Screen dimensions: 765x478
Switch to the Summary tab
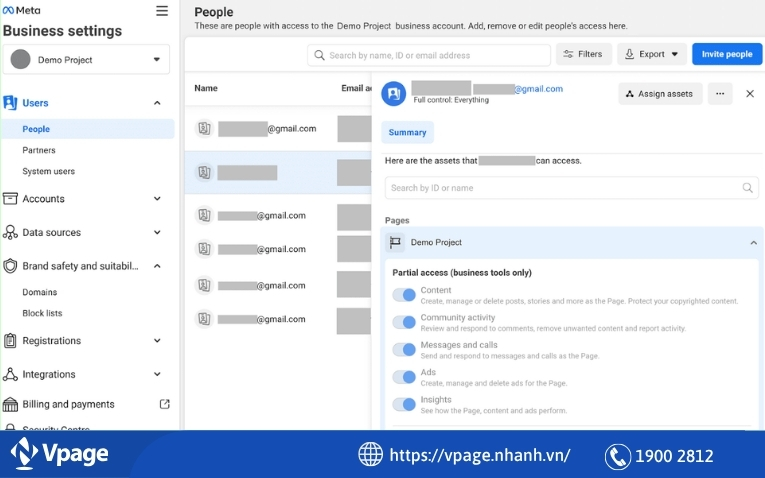407,132
